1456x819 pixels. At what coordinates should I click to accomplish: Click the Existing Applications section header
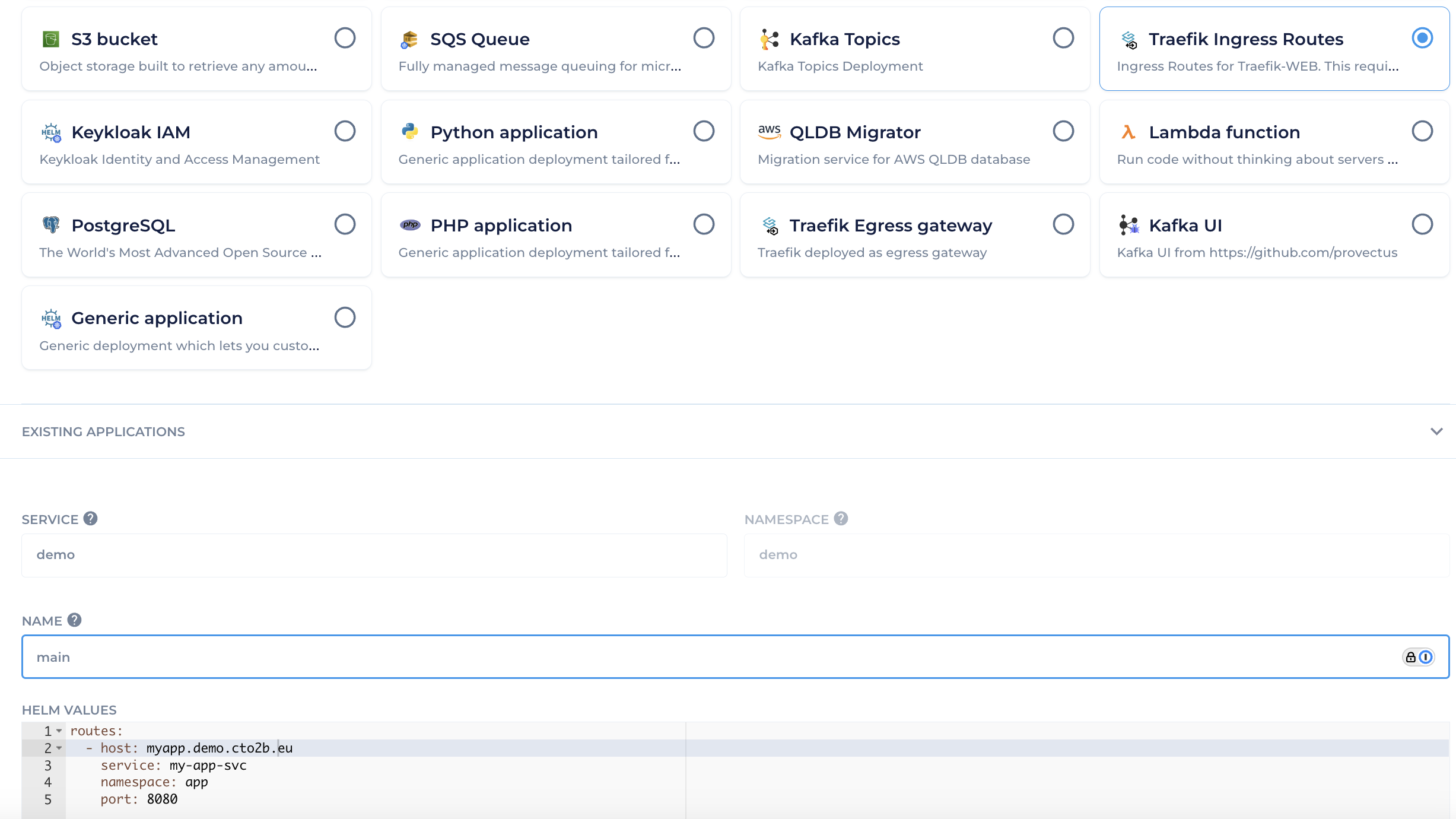103,431
